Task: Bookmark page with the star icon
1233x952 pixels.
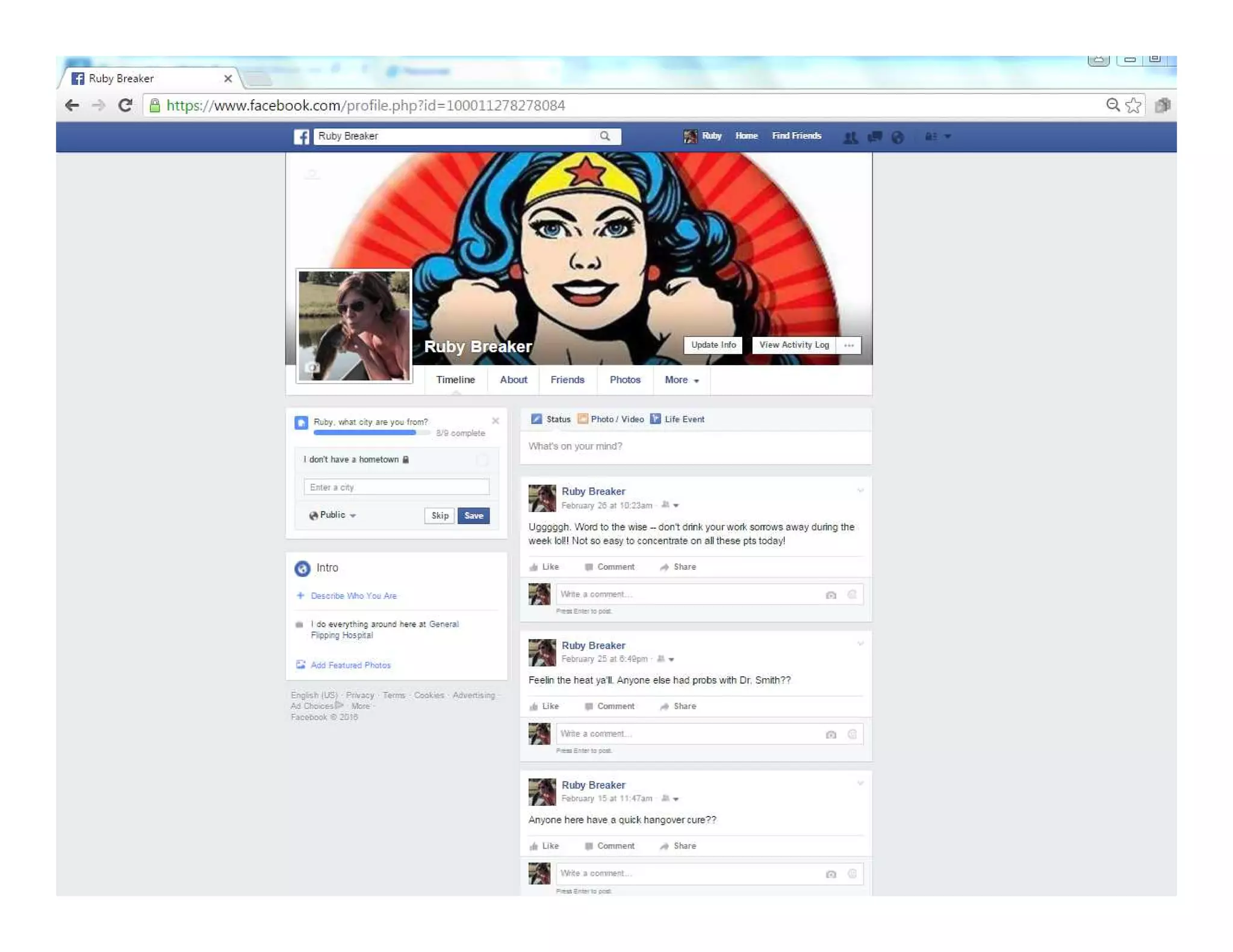Action: tap(1133, 106)
